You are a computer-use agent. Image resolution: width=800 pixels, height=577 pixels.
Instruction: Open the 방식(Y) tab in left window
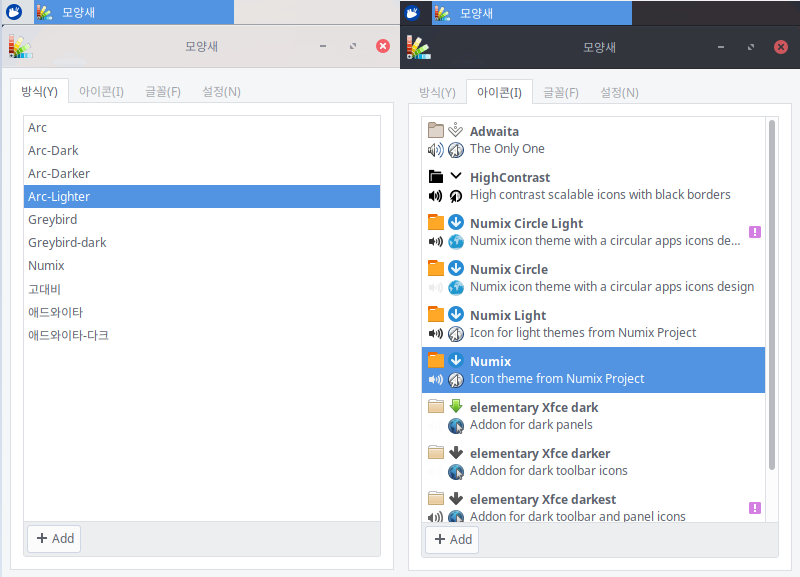click(39, 91)
